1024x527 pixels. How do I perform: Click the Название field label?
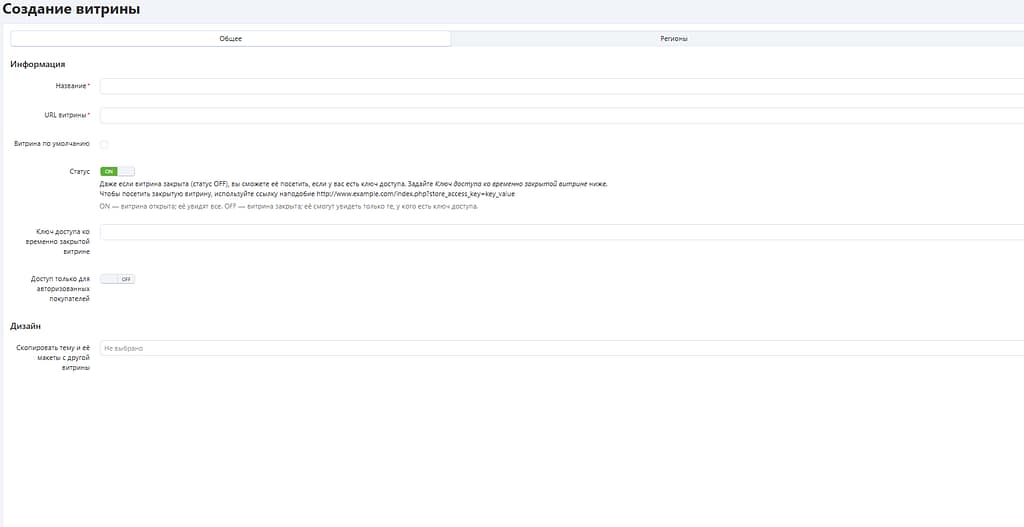click(71, 86)
